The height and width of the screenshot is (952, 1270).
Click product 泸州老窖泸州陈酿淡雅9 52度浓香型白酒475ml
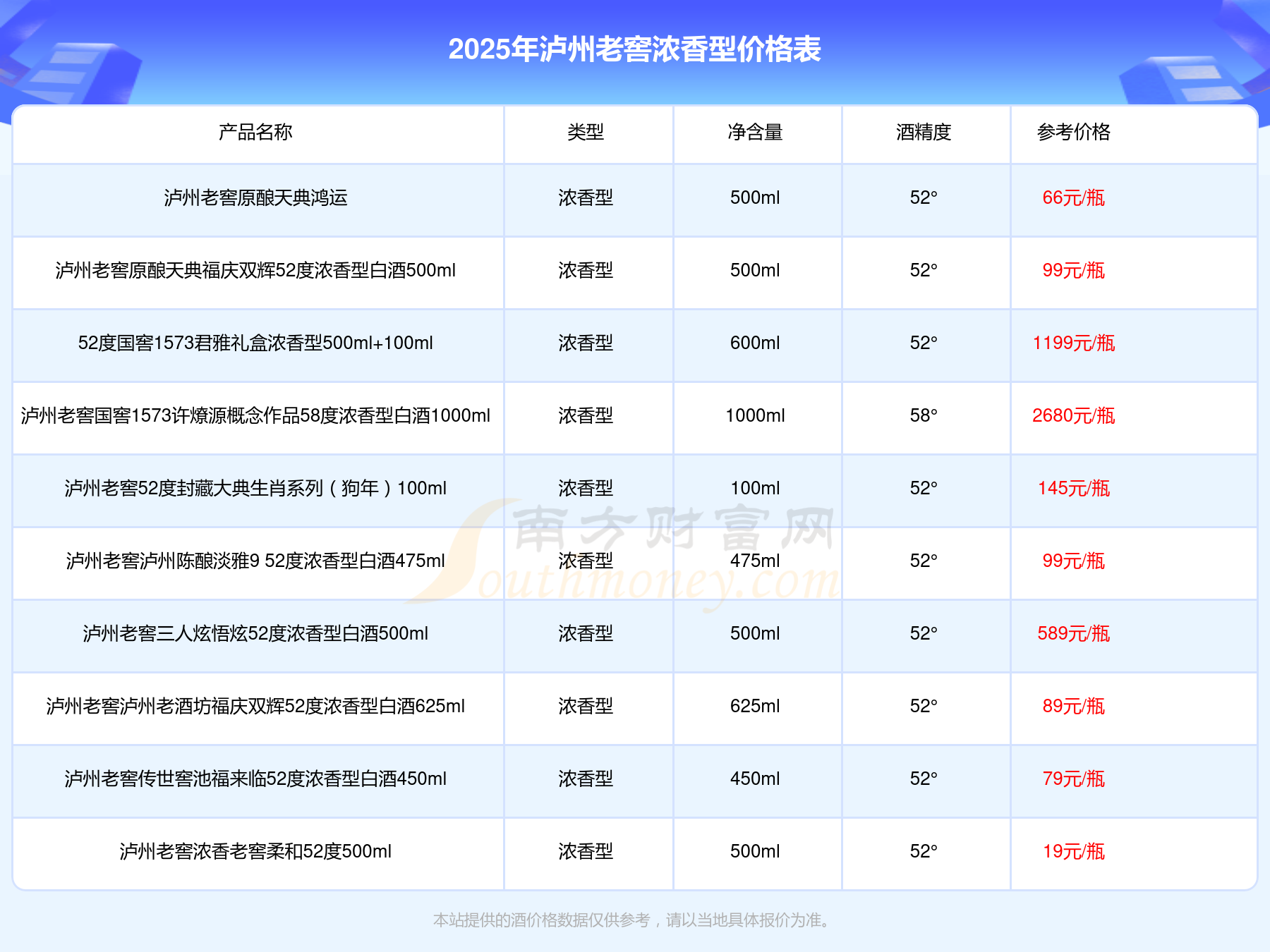[x=255, y=561]
